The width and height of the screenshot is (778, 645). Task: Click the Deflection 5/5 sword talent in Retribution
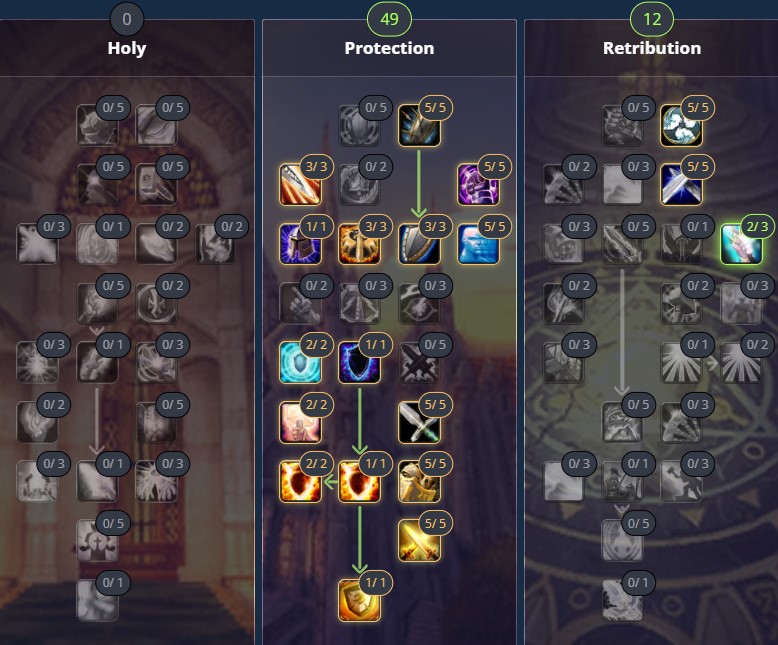coord(681,185)
